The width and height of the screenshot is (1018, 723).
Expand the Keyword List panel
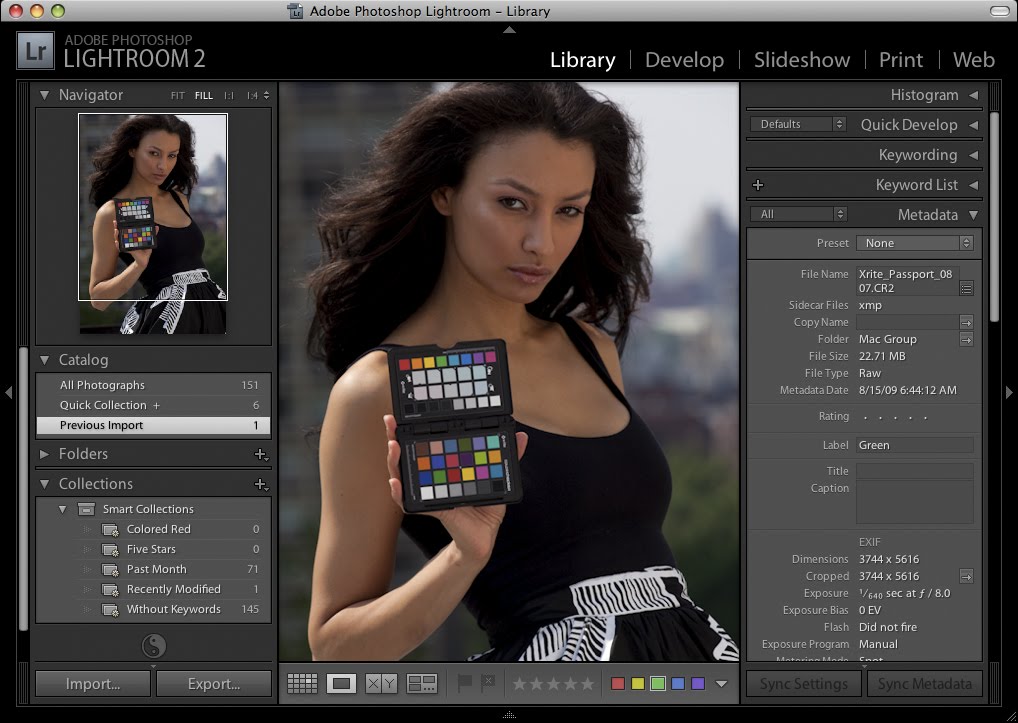[974, 185]
